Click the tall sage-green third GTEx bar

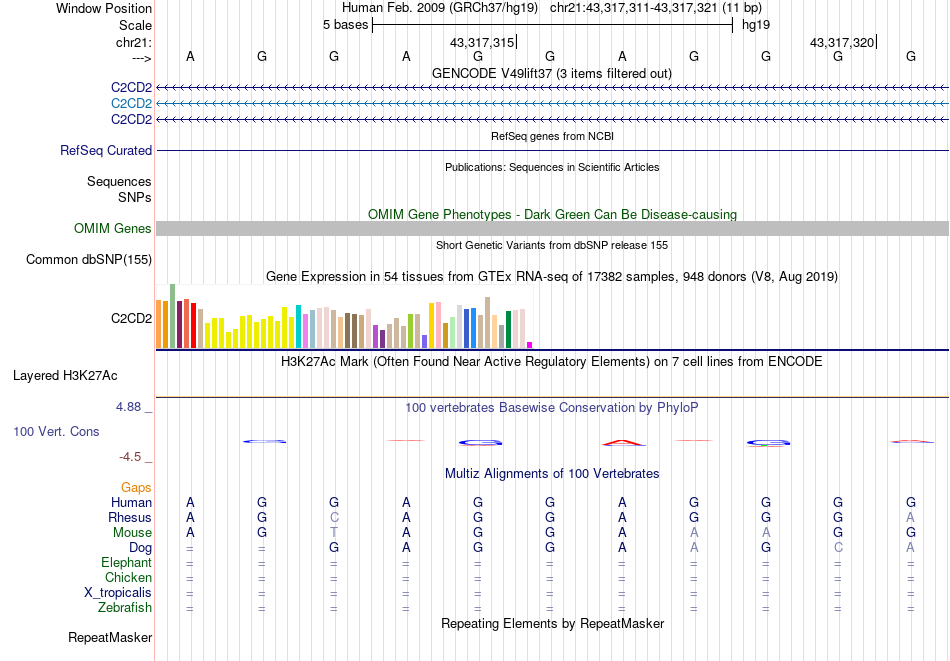[x=172, y=316]
